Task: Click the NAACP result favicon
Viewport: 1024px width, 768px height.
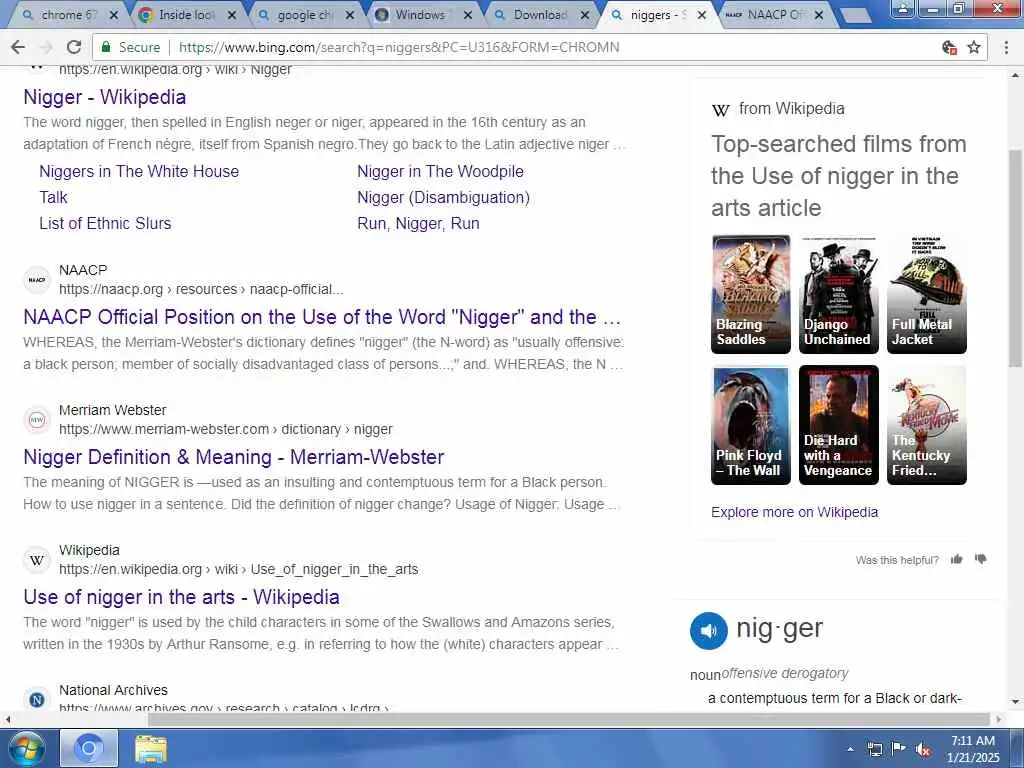Action: 37,280
